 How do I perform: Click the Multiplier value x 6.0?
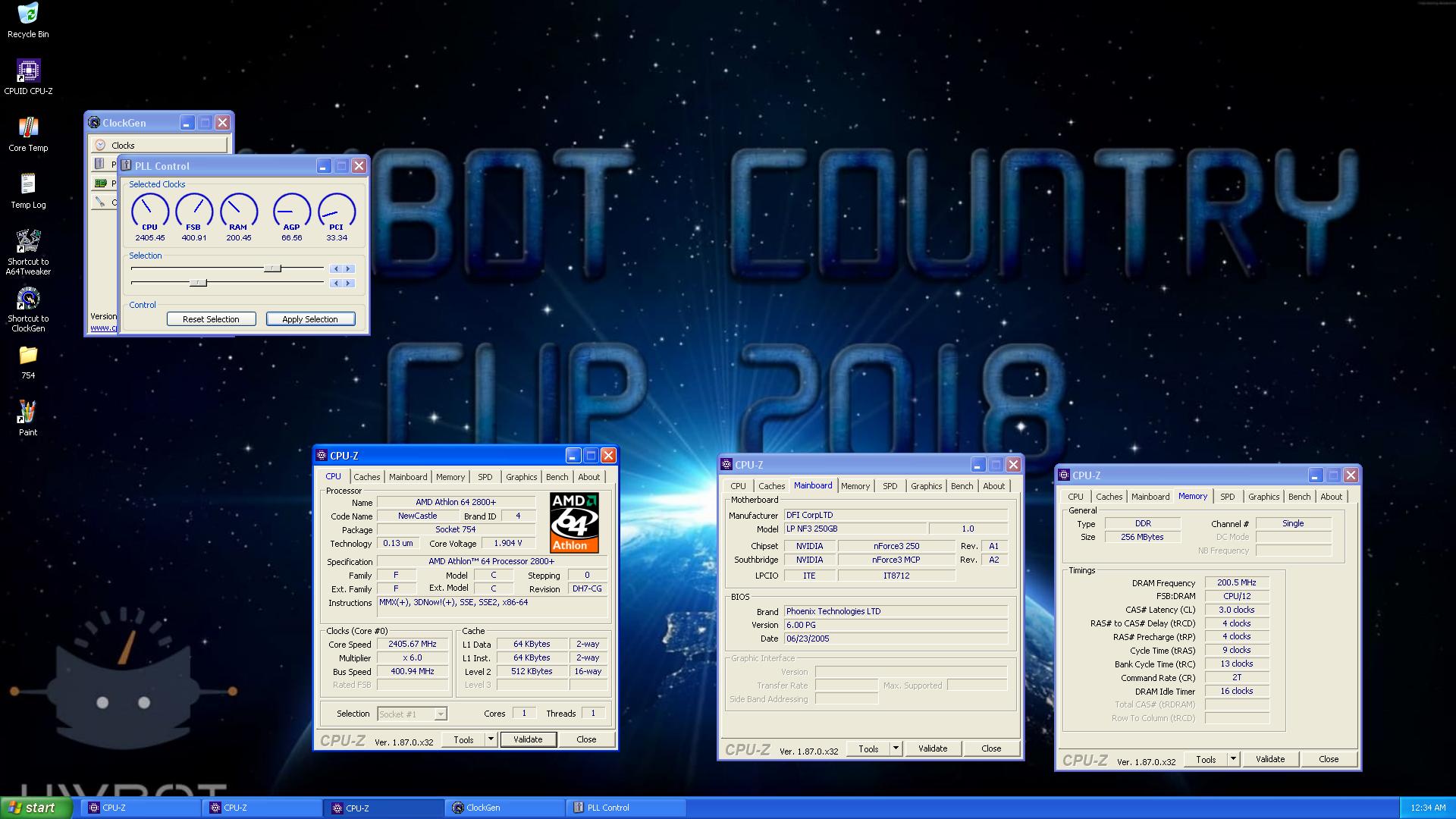click(x=413, y=657)
